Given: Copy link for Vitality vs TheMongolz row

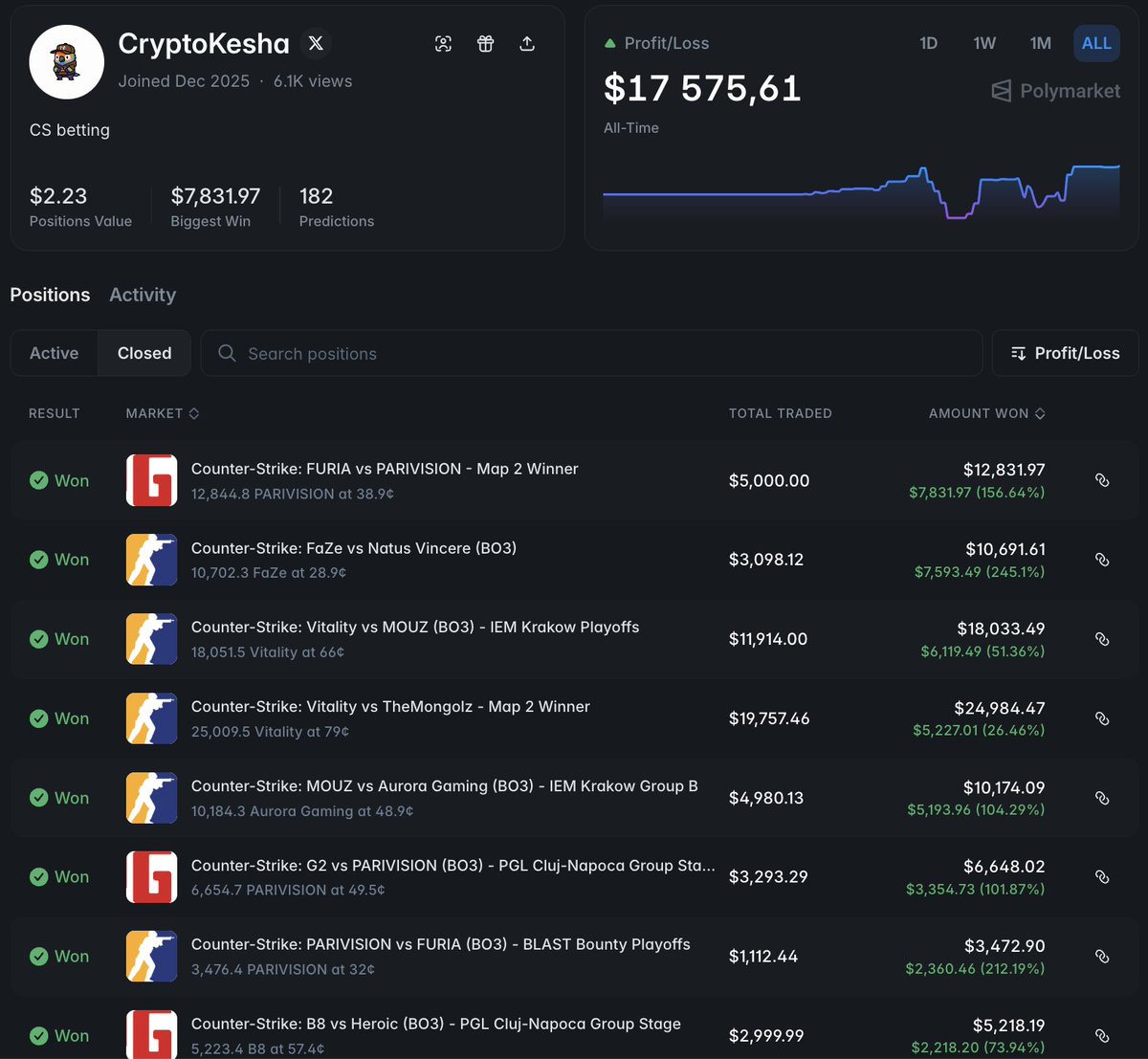Looking at the screenshot, I should [x=1102, y=718].
